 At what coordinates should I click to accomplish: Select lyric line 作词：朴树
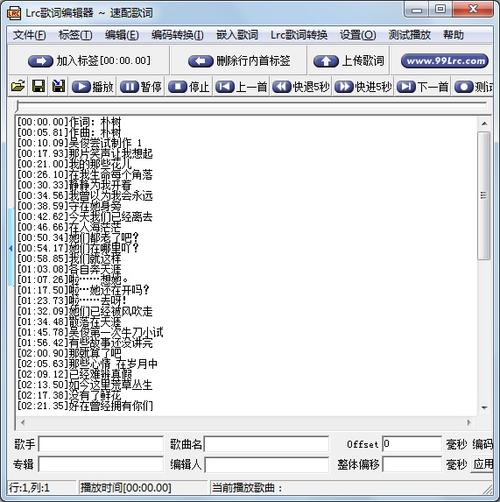(69, 122)
